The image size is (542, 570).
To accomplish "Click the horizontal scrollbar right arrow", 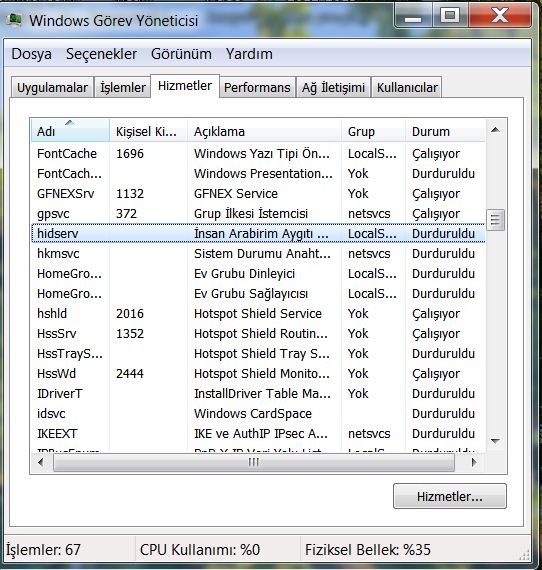I will click(473, 462).
